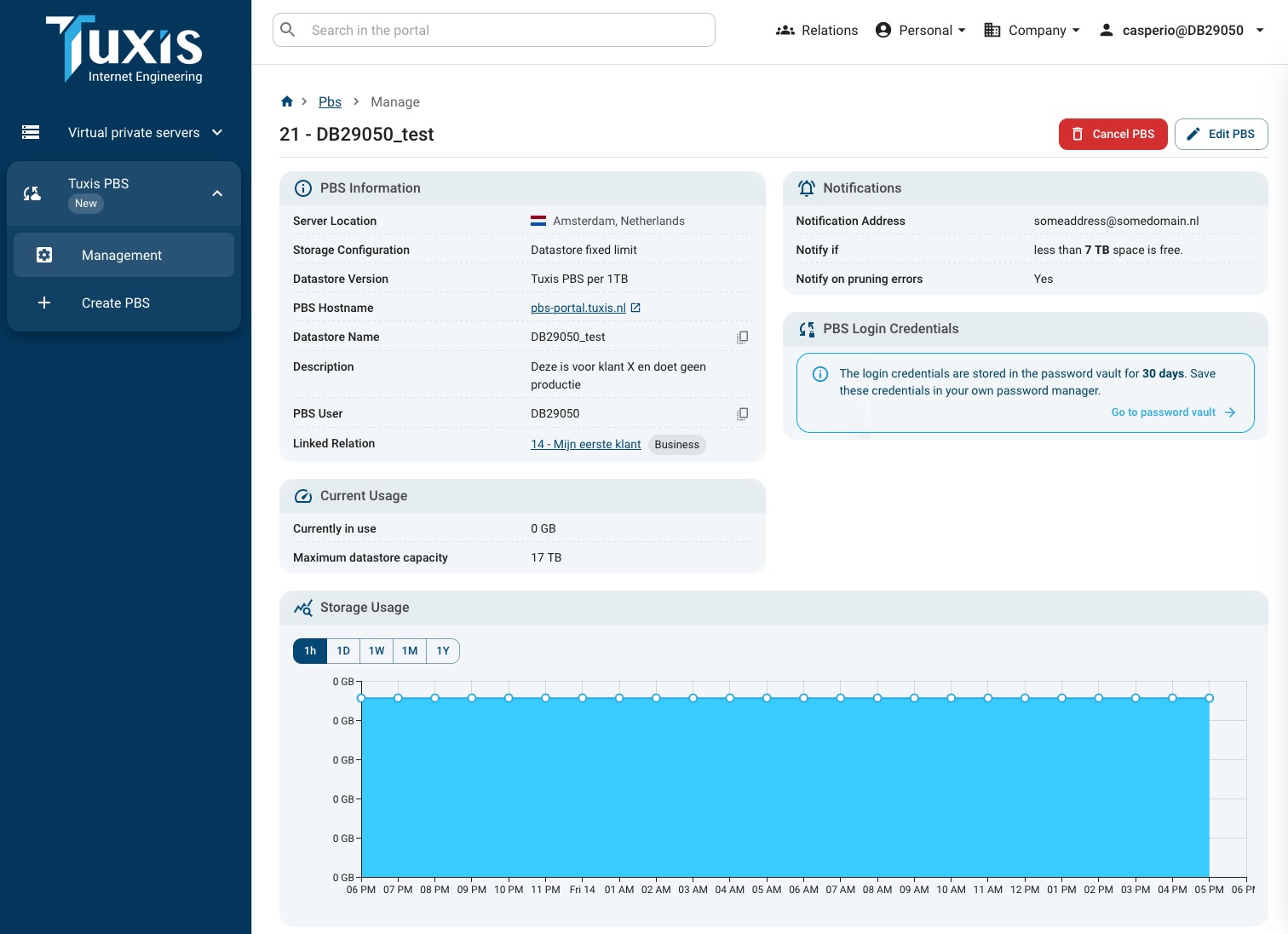The width and height of the screenshot is (1288, 934).
Task: Click the capacity value 17 TB
Action: click(x=546, y=557)
